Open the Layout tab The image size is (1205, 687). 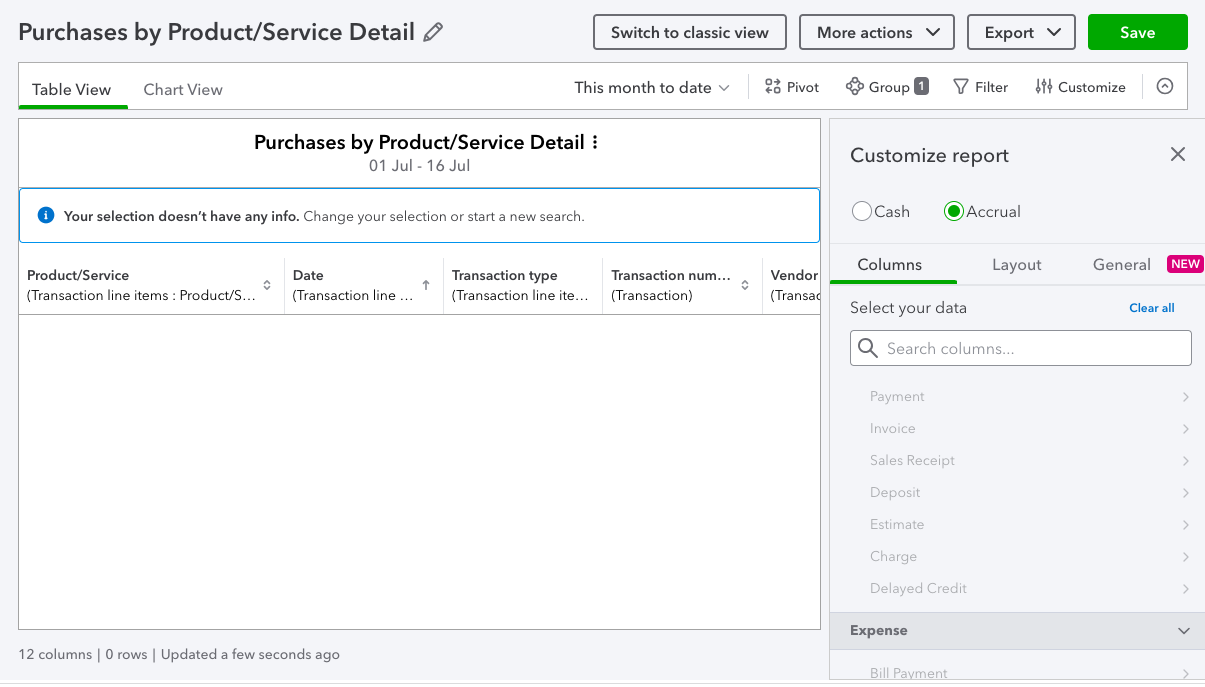[x=1016, y=265]
